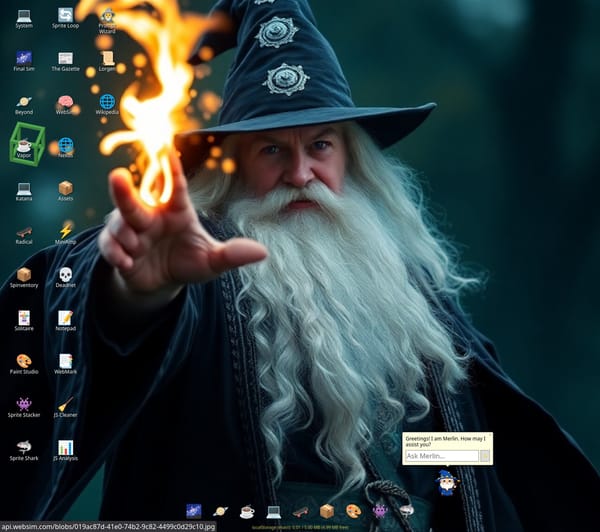Click the coffee cup icon in the dock
This screenshot has height=532, width=600.
coord(247,511)
